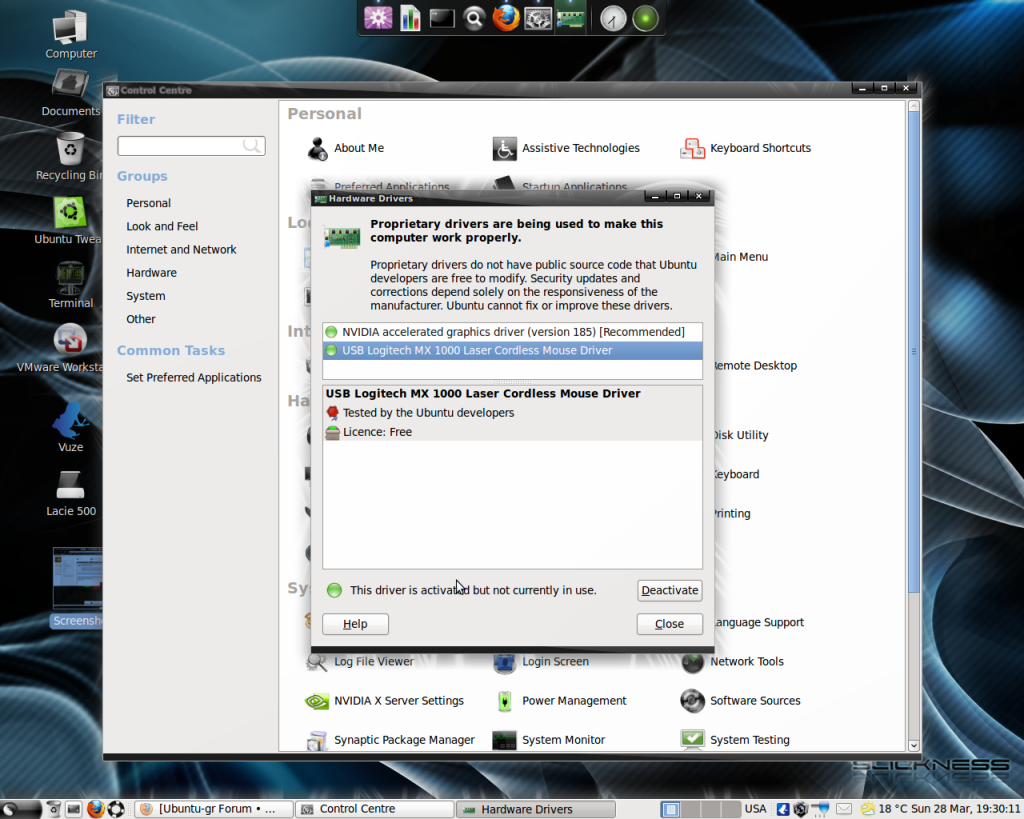The height and width of the screenshot is (819, 1024).
Task: Select USB Logitech MX 1000 driver row
Action: pos(513,351)
